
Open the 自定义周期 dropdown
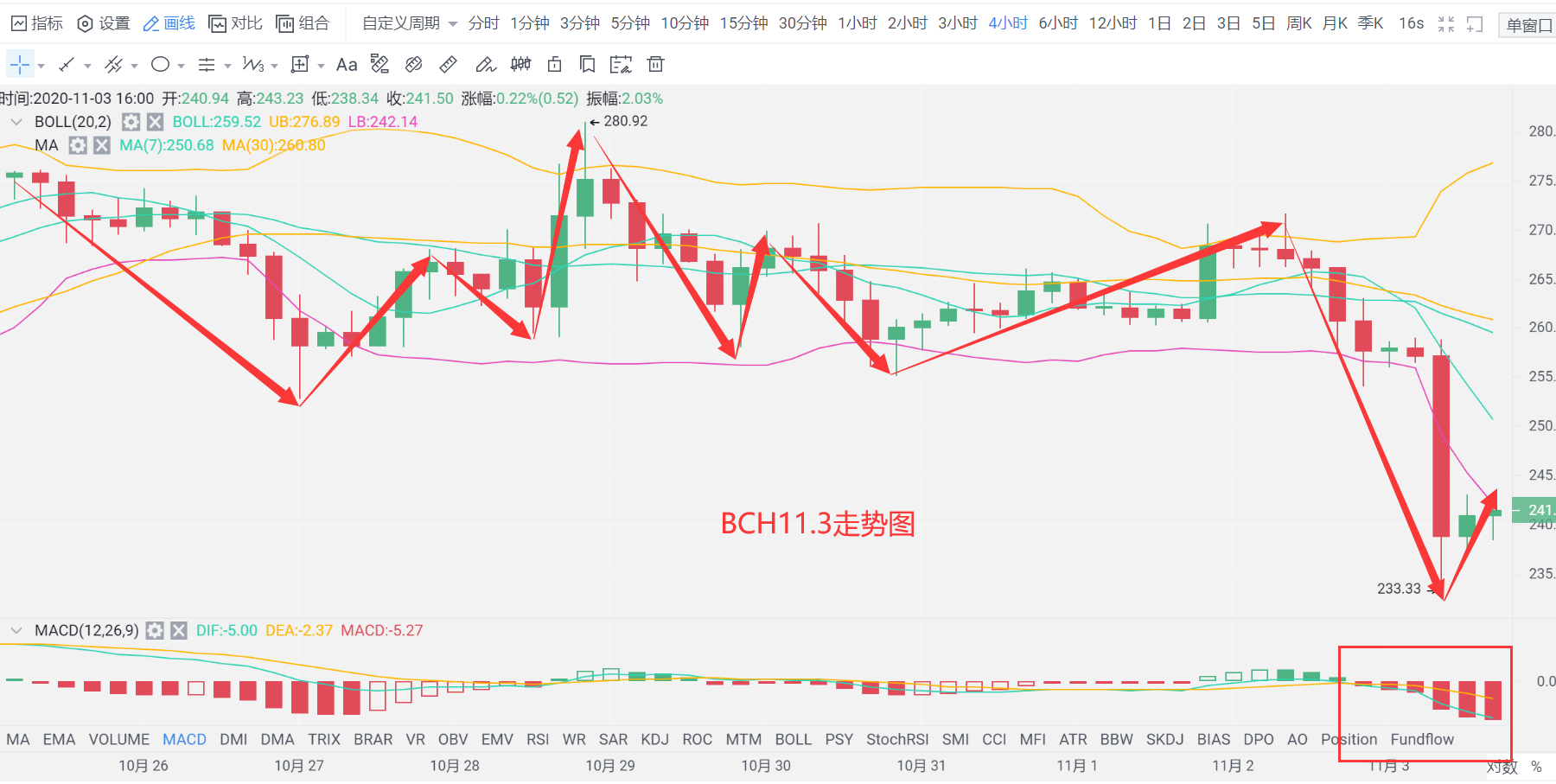(x=410, y=23)
